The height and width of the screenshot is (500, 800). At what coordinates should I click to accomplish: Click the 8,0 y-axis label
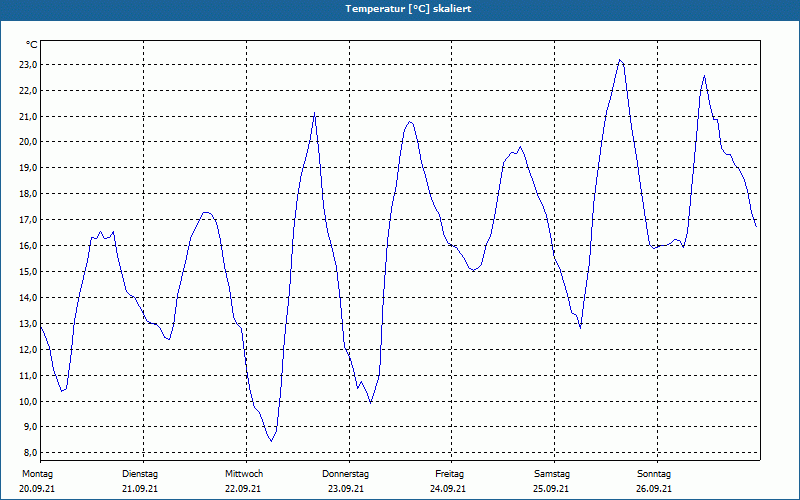point(30,453)
